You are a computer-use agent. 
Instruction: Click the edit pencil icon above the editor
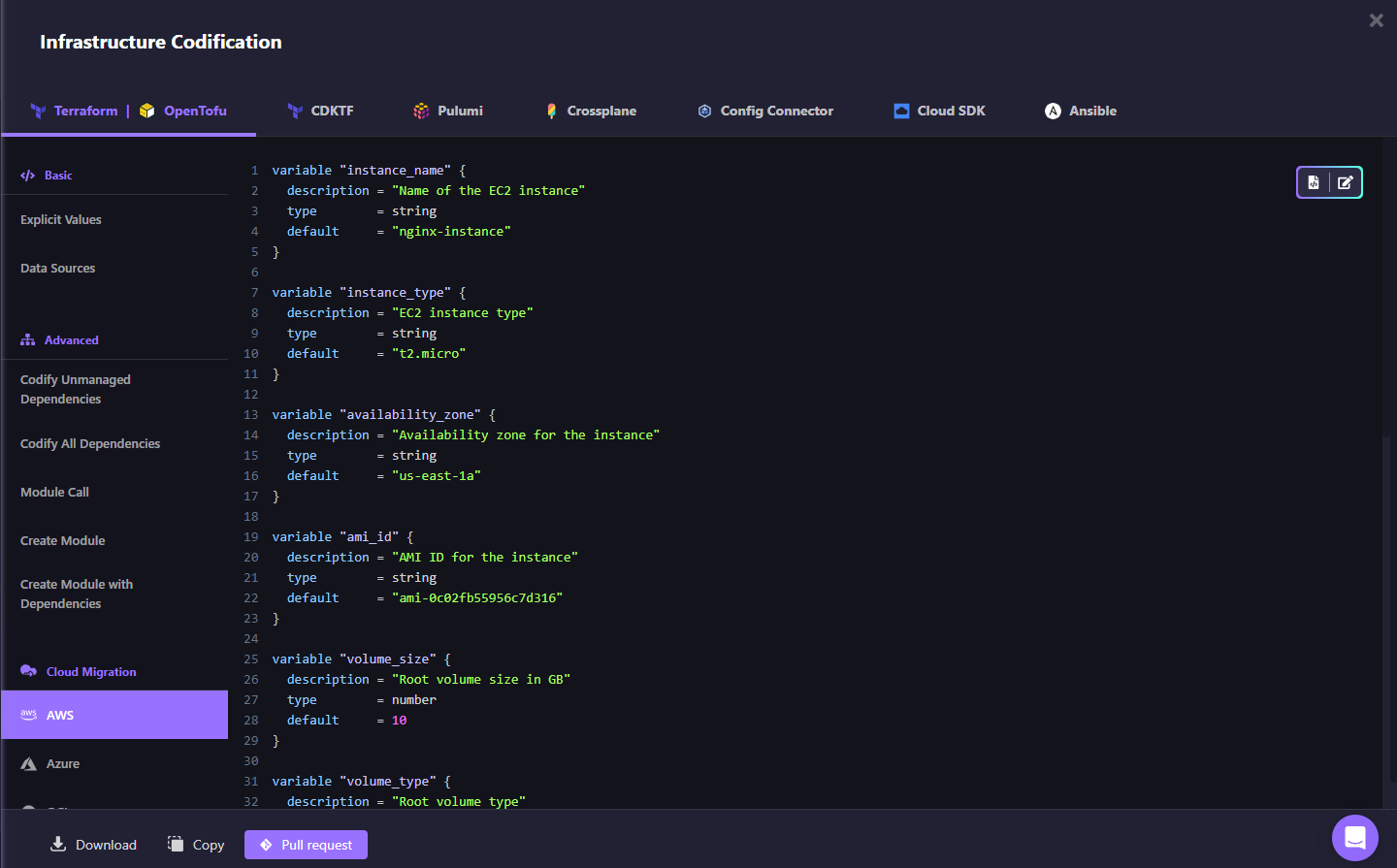1346,182
